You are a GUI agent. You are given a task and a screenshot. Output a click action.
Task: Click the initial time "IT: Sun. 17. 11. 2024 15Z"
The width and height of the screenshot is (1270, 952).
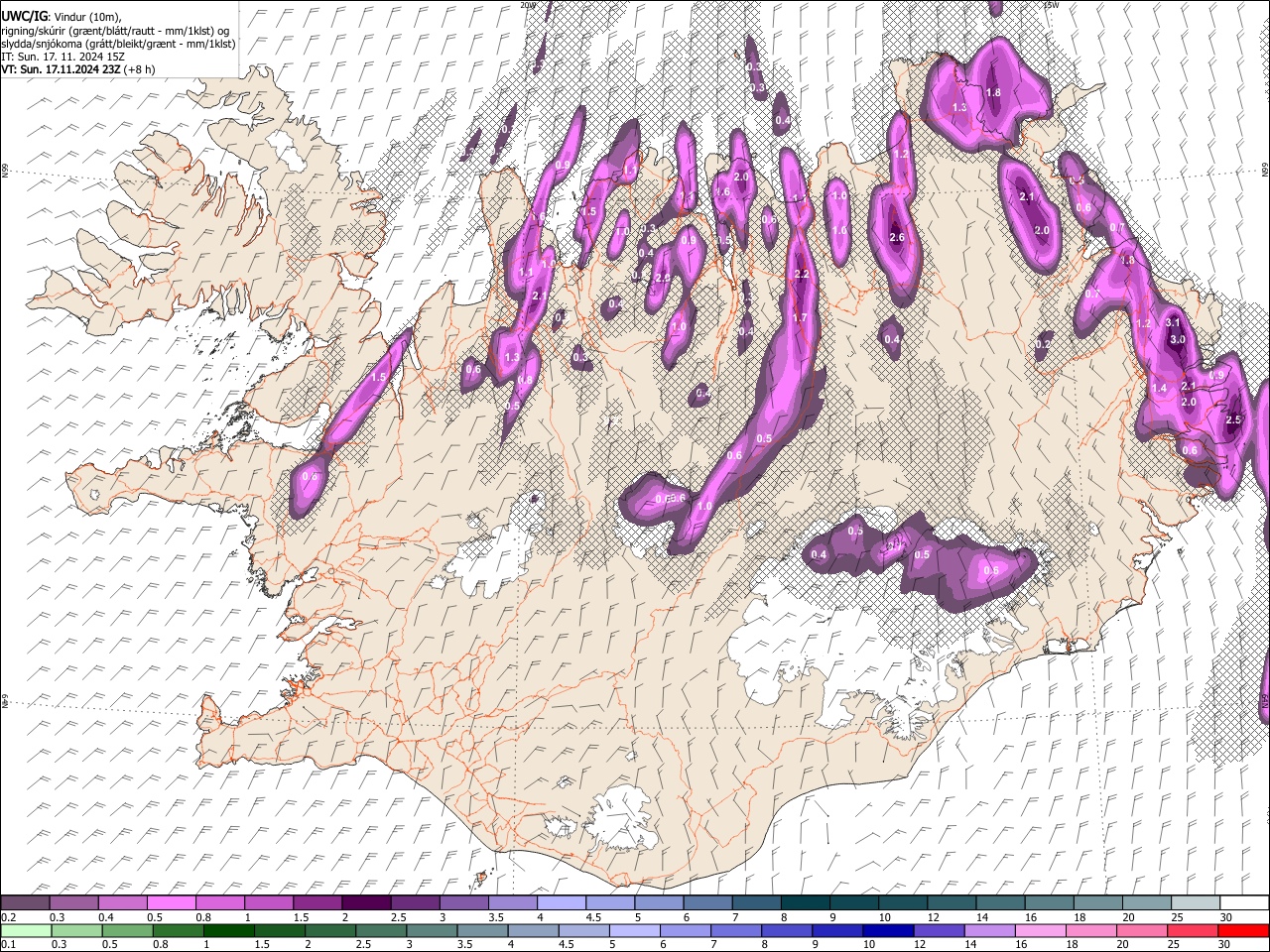click(63, 57)
